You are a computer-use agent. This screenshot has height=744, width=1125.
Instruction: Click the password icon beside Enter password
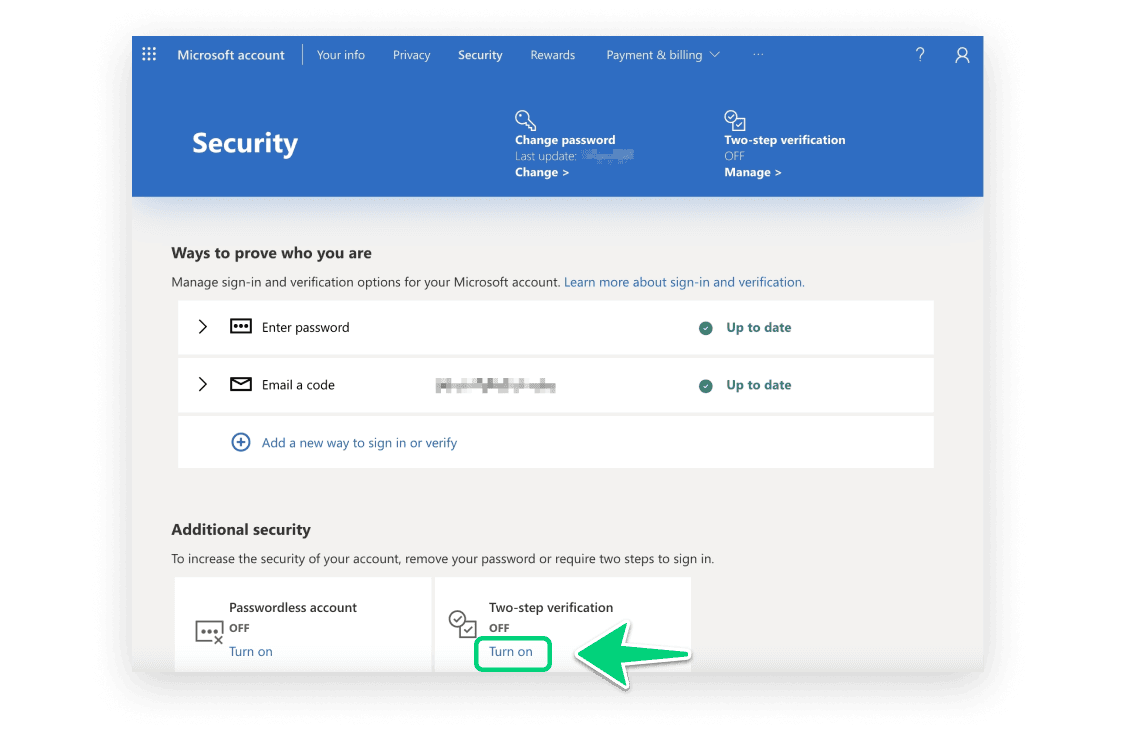click(241, 327)
